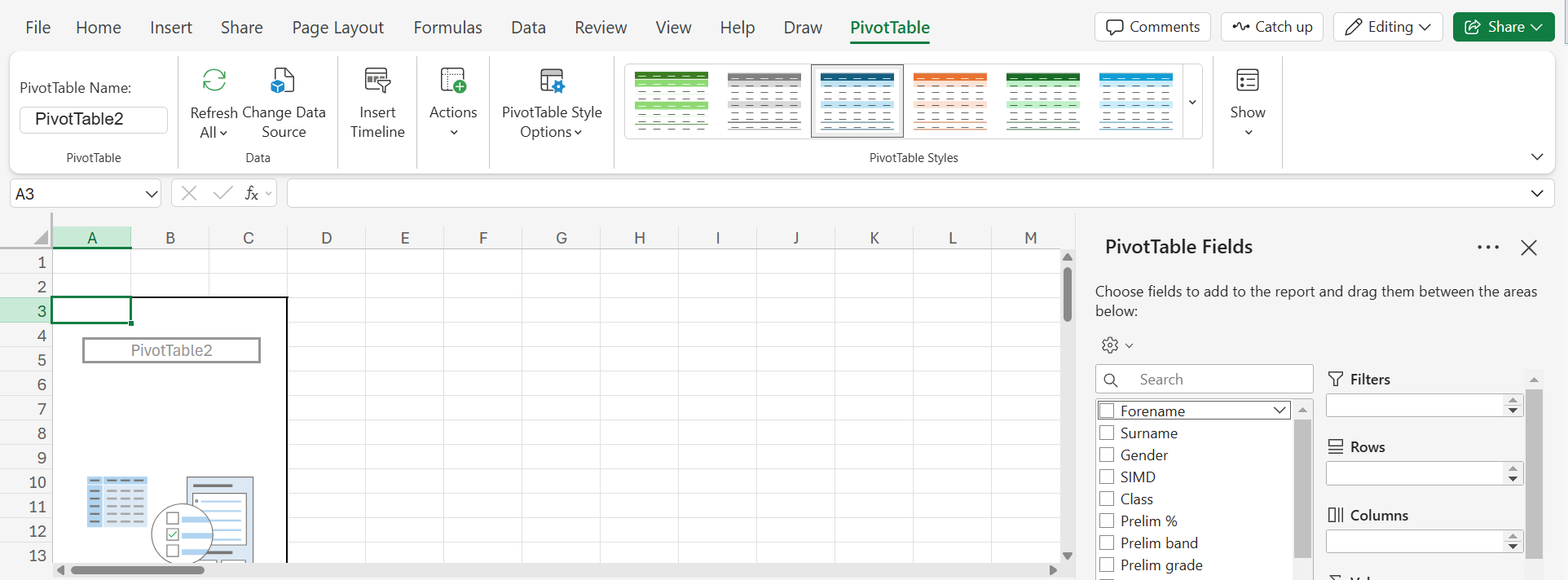Open the Draw tab

pyautogui.click(x=803, y=28)
